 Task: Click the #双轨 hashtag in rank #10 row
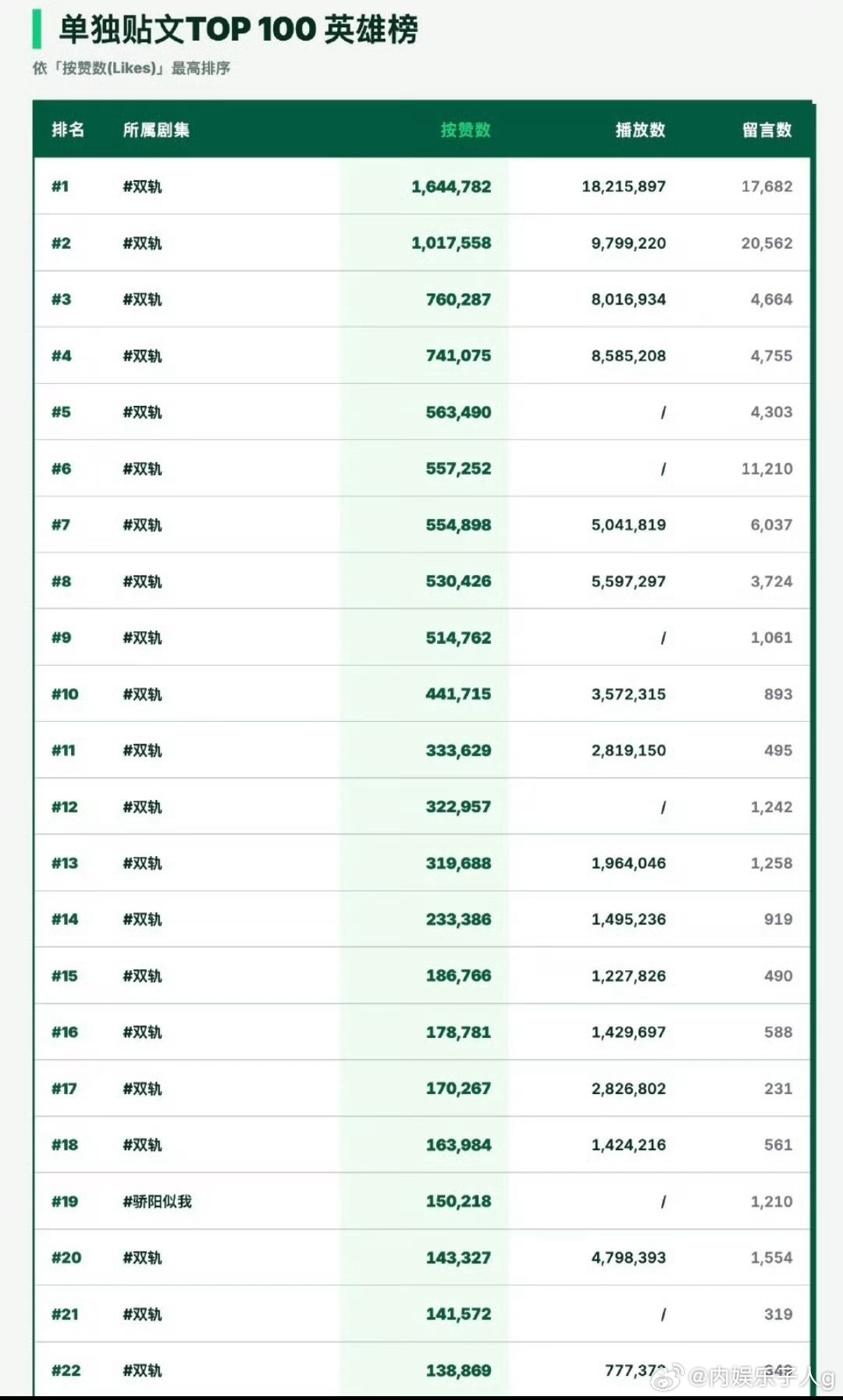coord(142,695)
